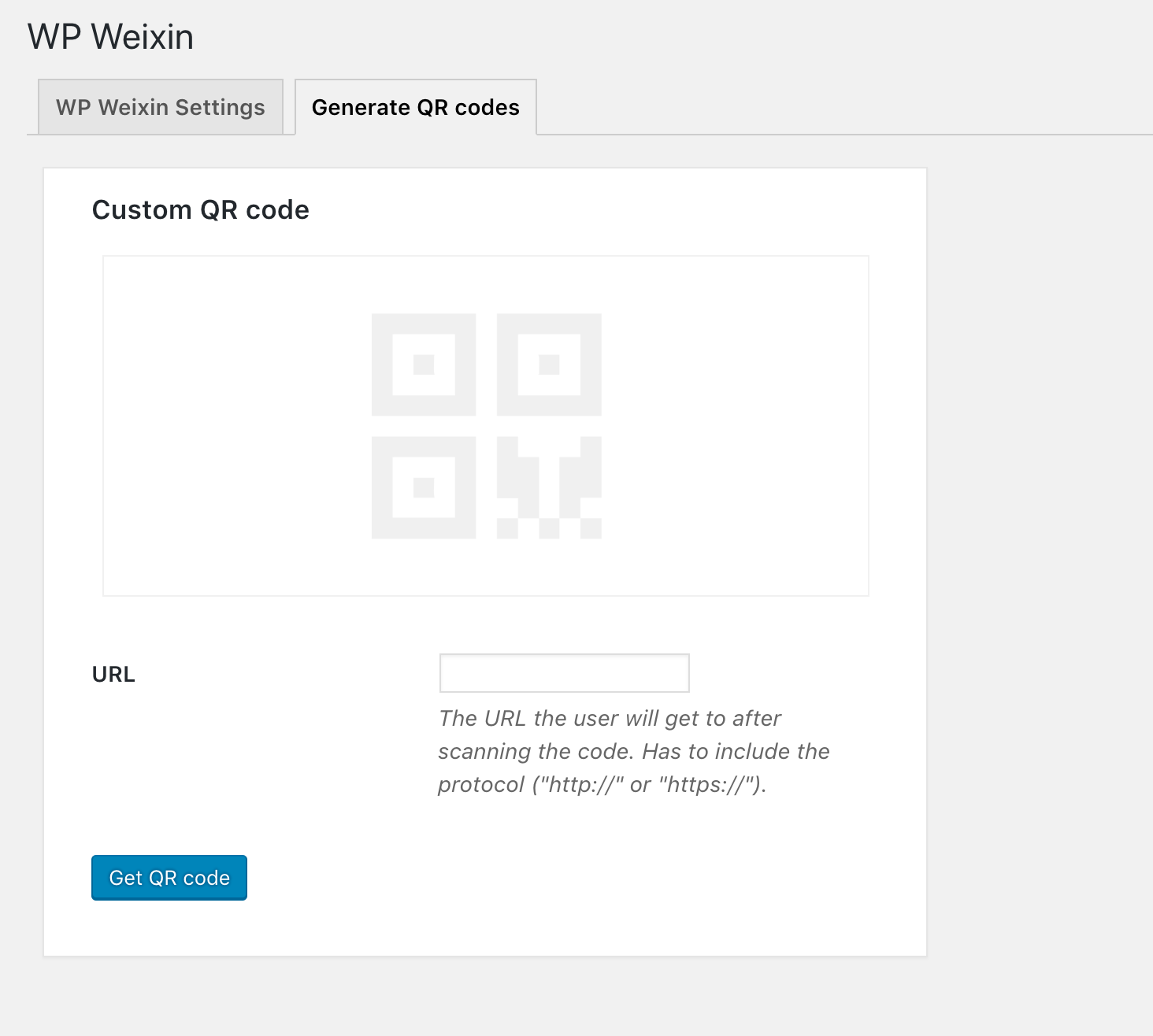
Task: Click top-left finder square of QR placeholder
Action: coord(424,364)
